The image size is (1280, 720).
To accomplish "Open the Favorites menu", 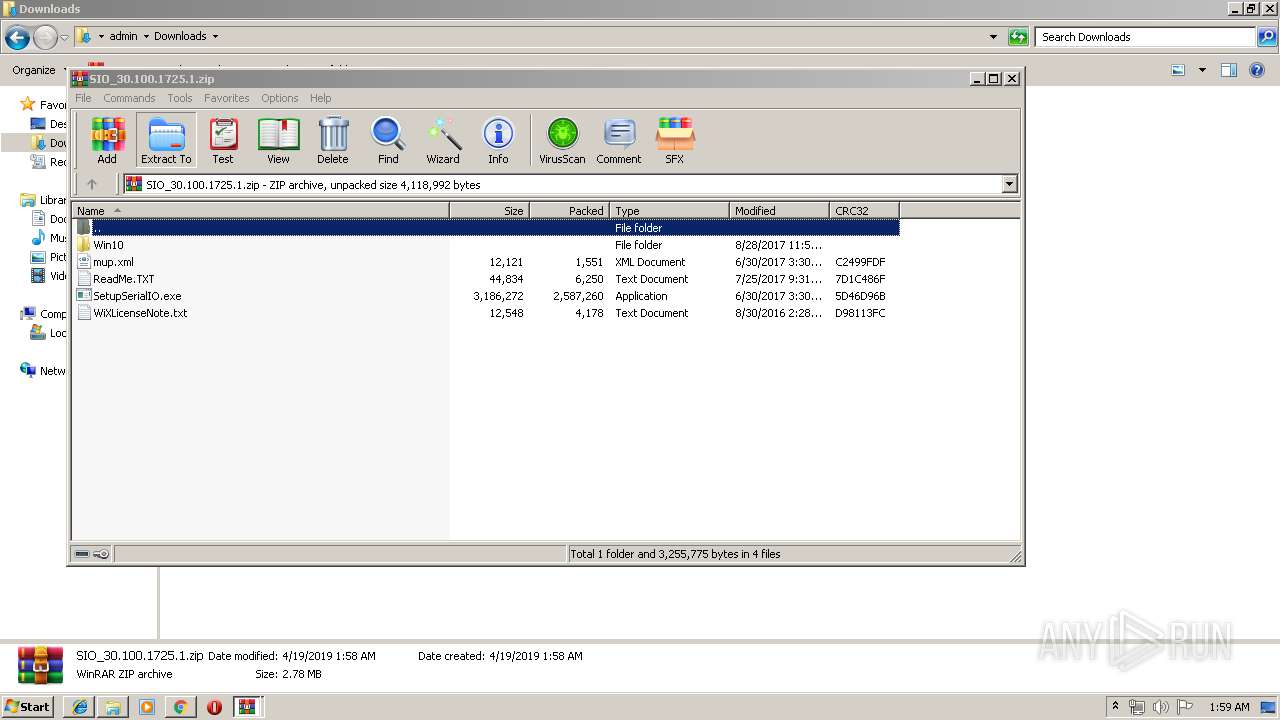I will pos(227,98).
